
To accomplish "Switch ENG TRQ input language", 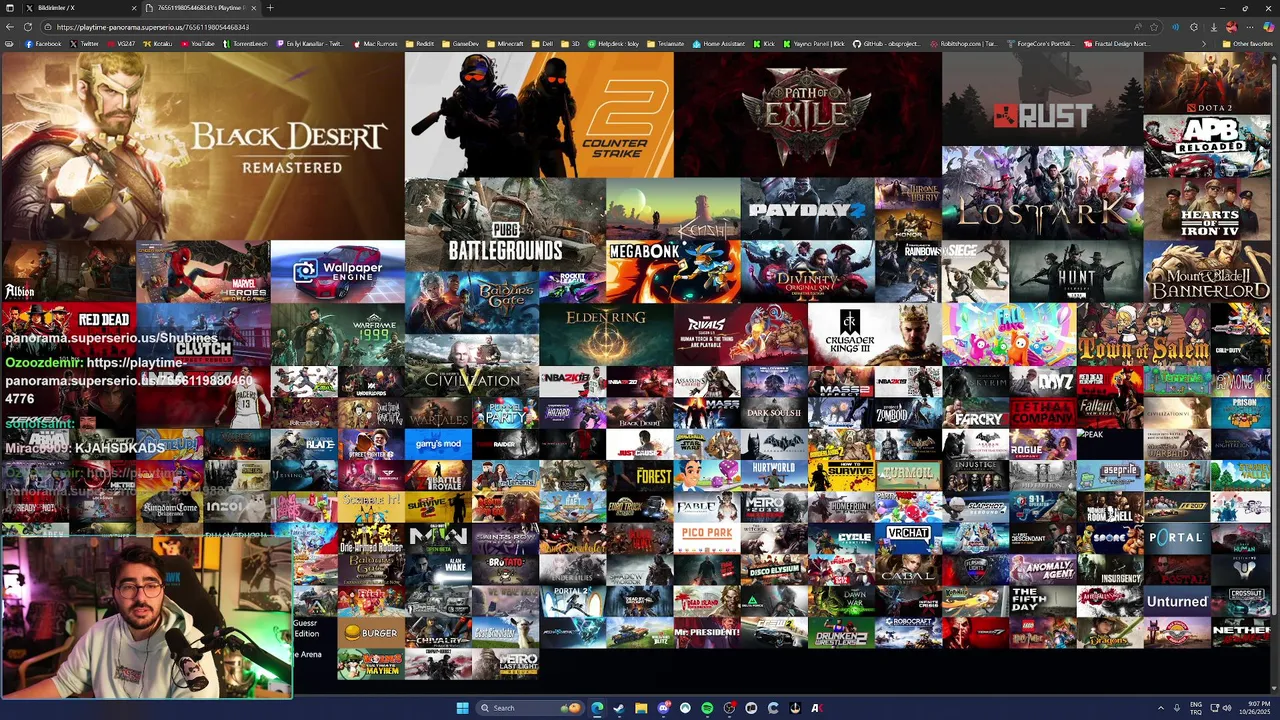I will click(x=1196, y=708).
